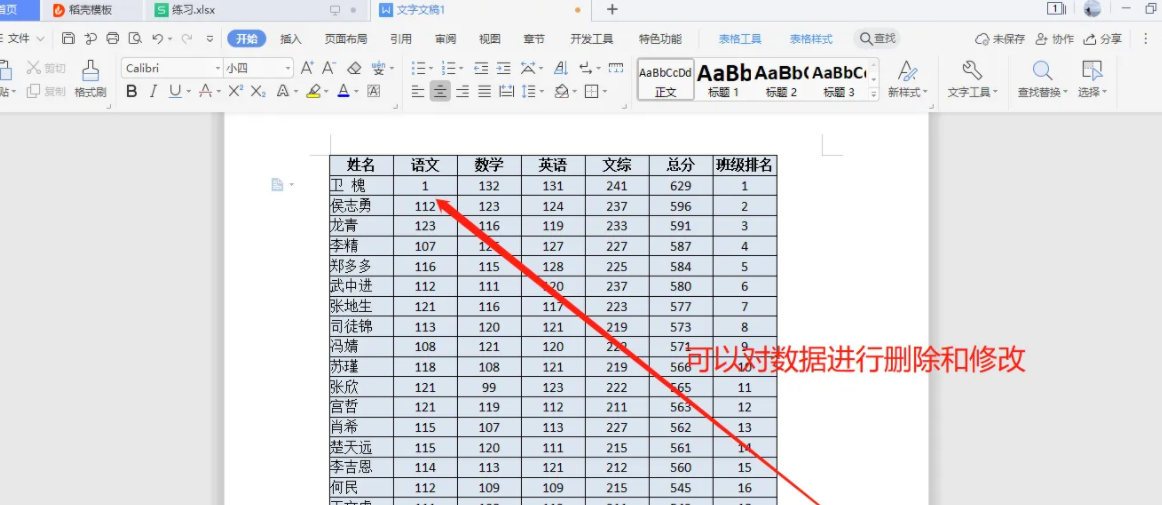Apply the 正文 style

(665, 79)
